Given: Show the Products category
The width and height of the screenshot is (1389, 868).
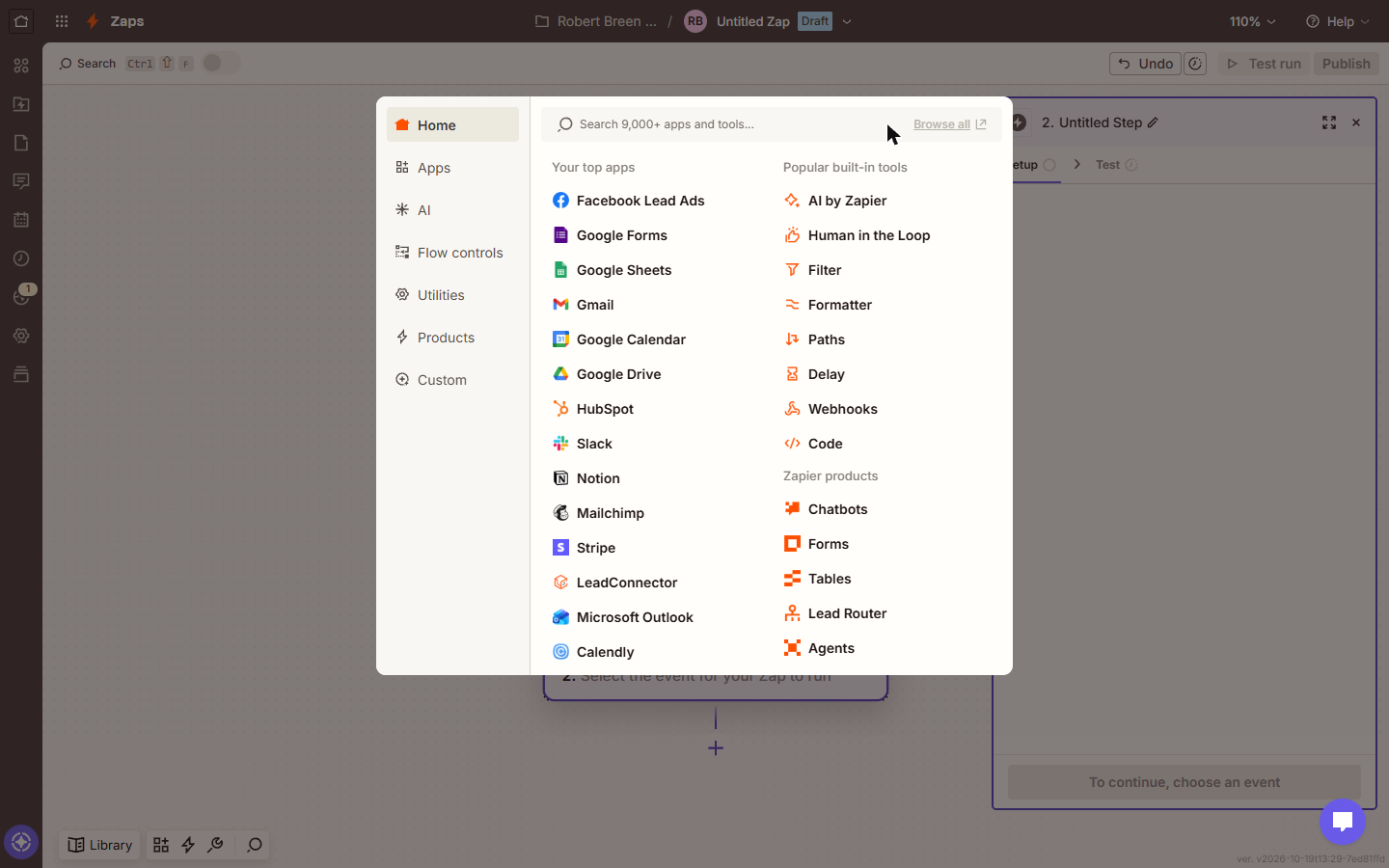Looking at the screenshot, I should [x=453, y=338].
